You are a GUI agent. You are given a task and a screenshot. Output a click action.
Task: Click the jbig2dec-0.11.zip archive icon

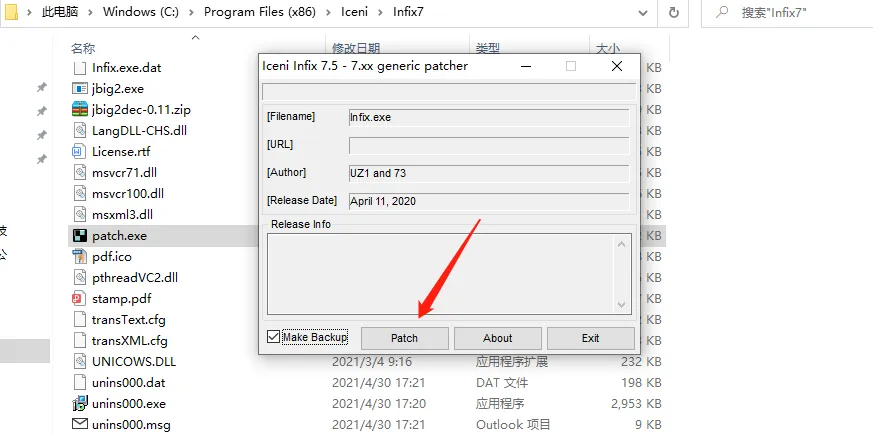tap(80, 110)
